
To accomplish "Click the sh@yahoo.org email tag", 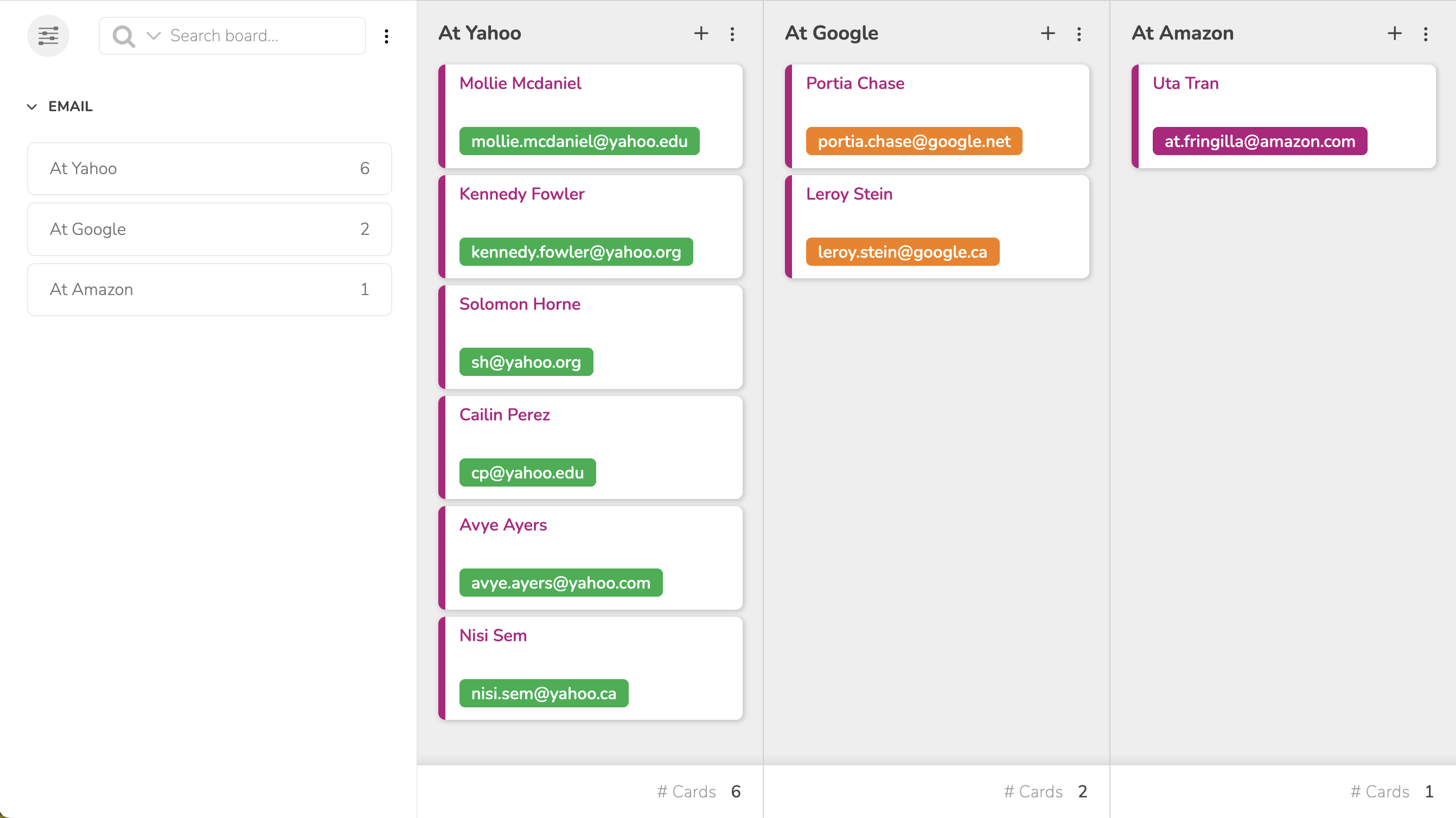I will (x=526, y=362).
